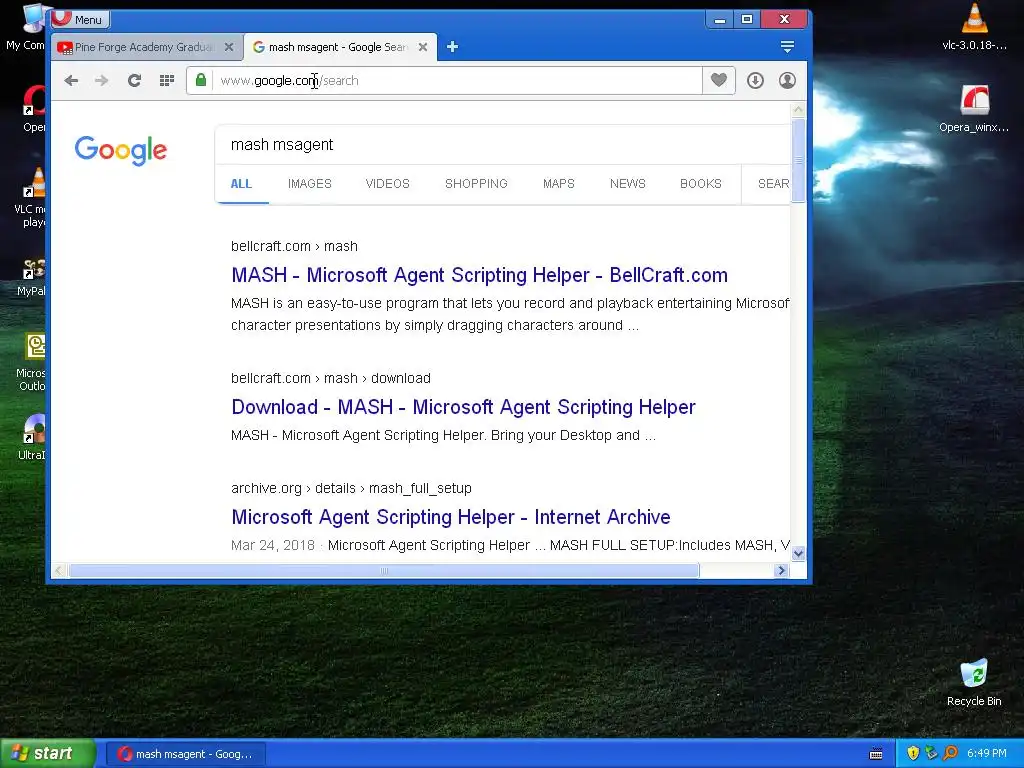Open the Recycle Bin desktop icon
The image size is (1024, 768).
(x=974, y=683)
